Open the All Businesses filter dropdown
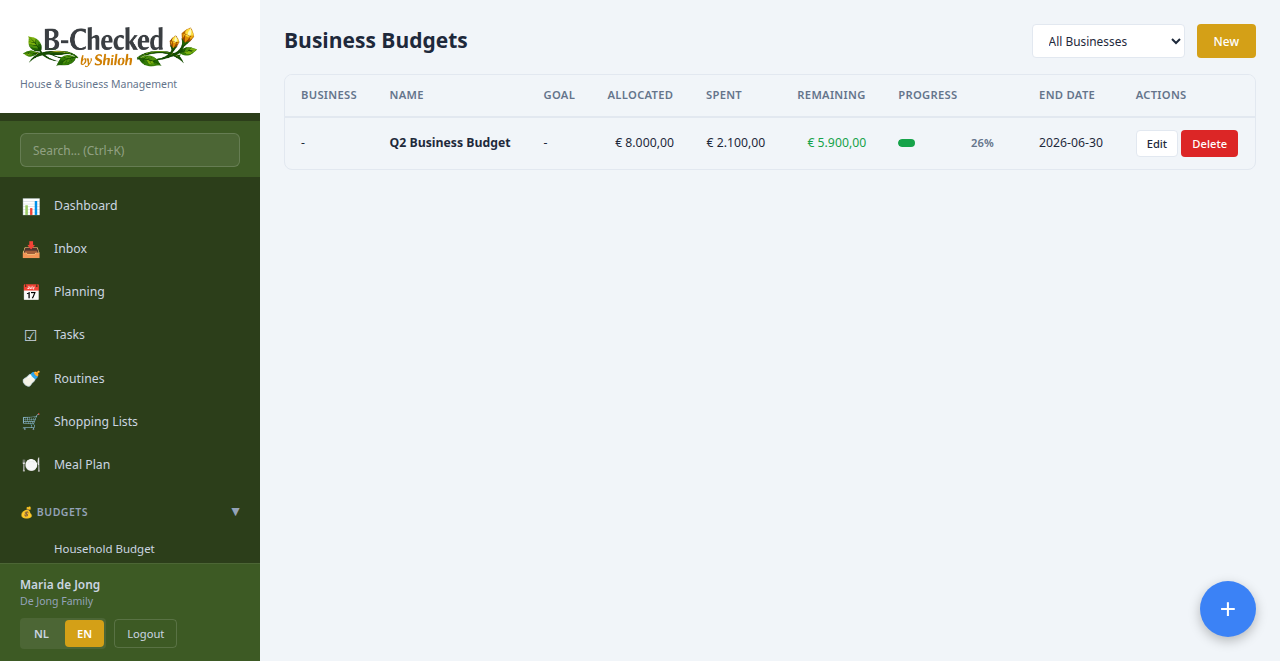This screenshot has width=1280, height=661. (1108, 41)
